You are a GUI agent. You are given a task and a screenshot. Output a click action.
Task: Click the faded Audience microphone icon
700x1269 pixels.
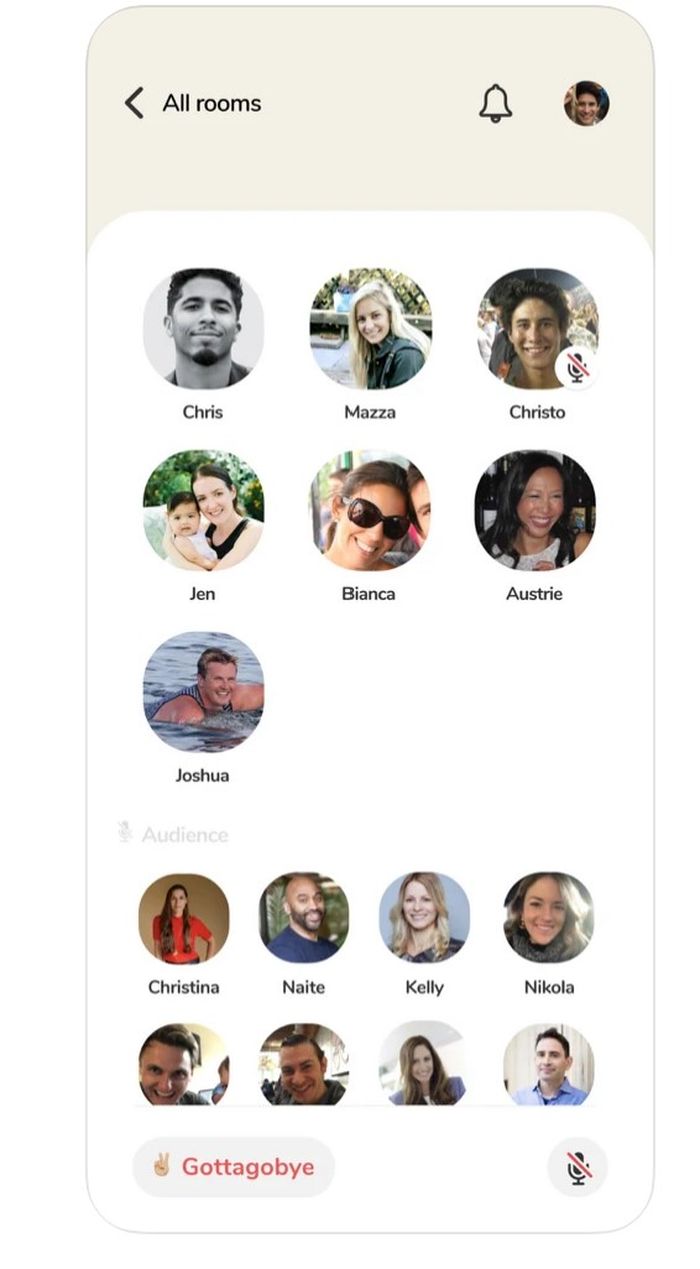click(x=125, y=832)
